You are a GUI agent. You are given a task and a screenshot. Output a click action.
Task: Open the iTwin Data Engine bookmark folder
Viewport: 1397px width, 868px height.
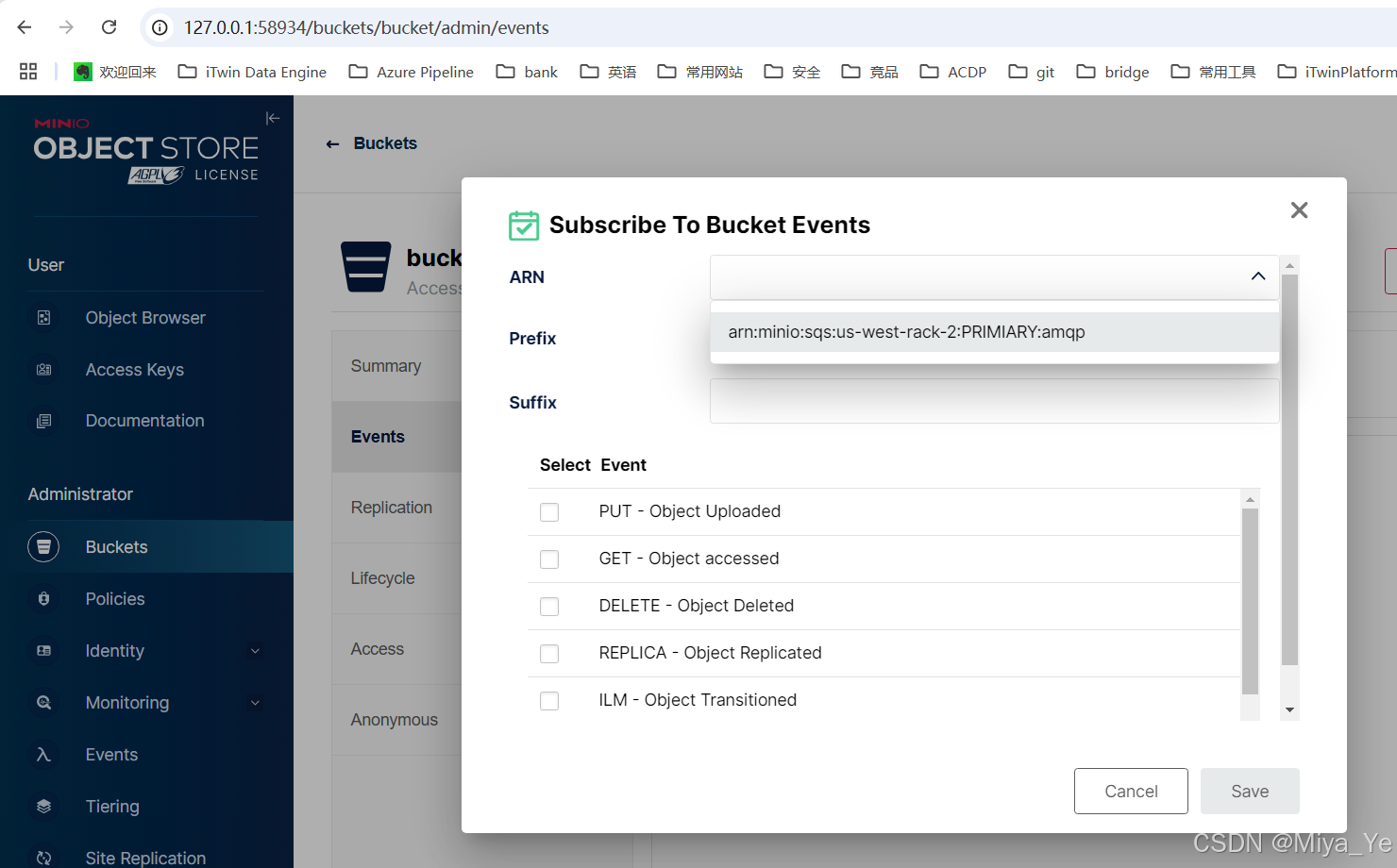click(x=252, y=72)
